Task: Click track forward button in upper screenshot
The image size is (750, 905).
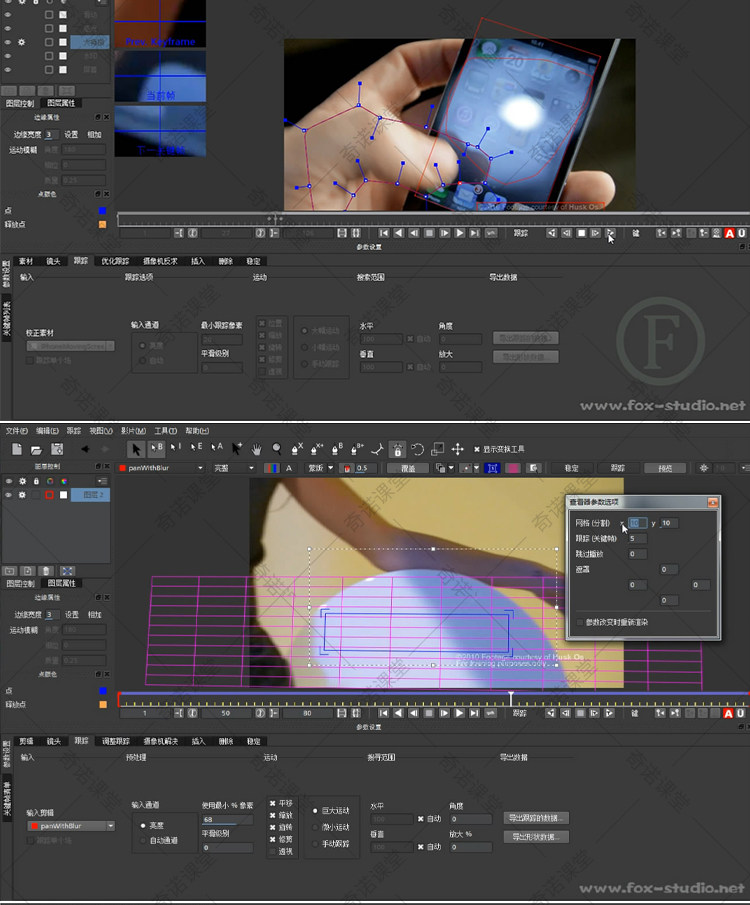Action: [610, 233]
